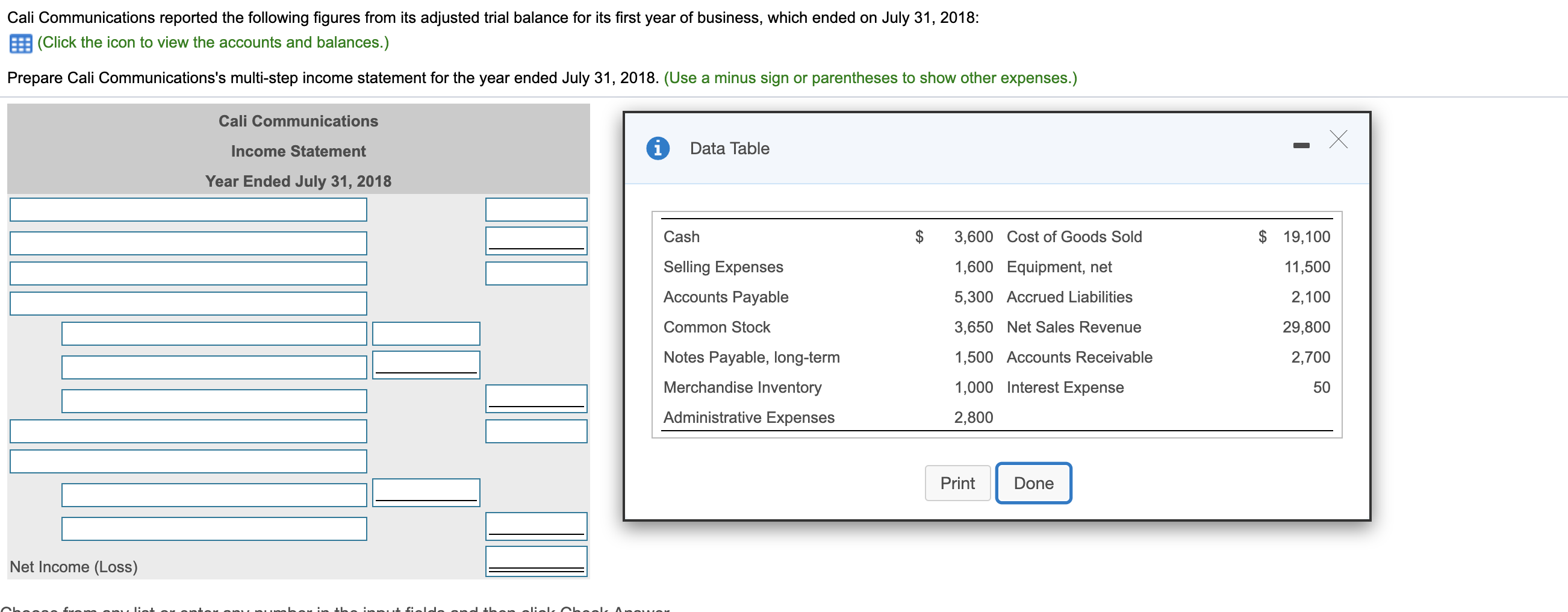Click the 11,500 value

pyautogui.click(x=1306, y=267)
